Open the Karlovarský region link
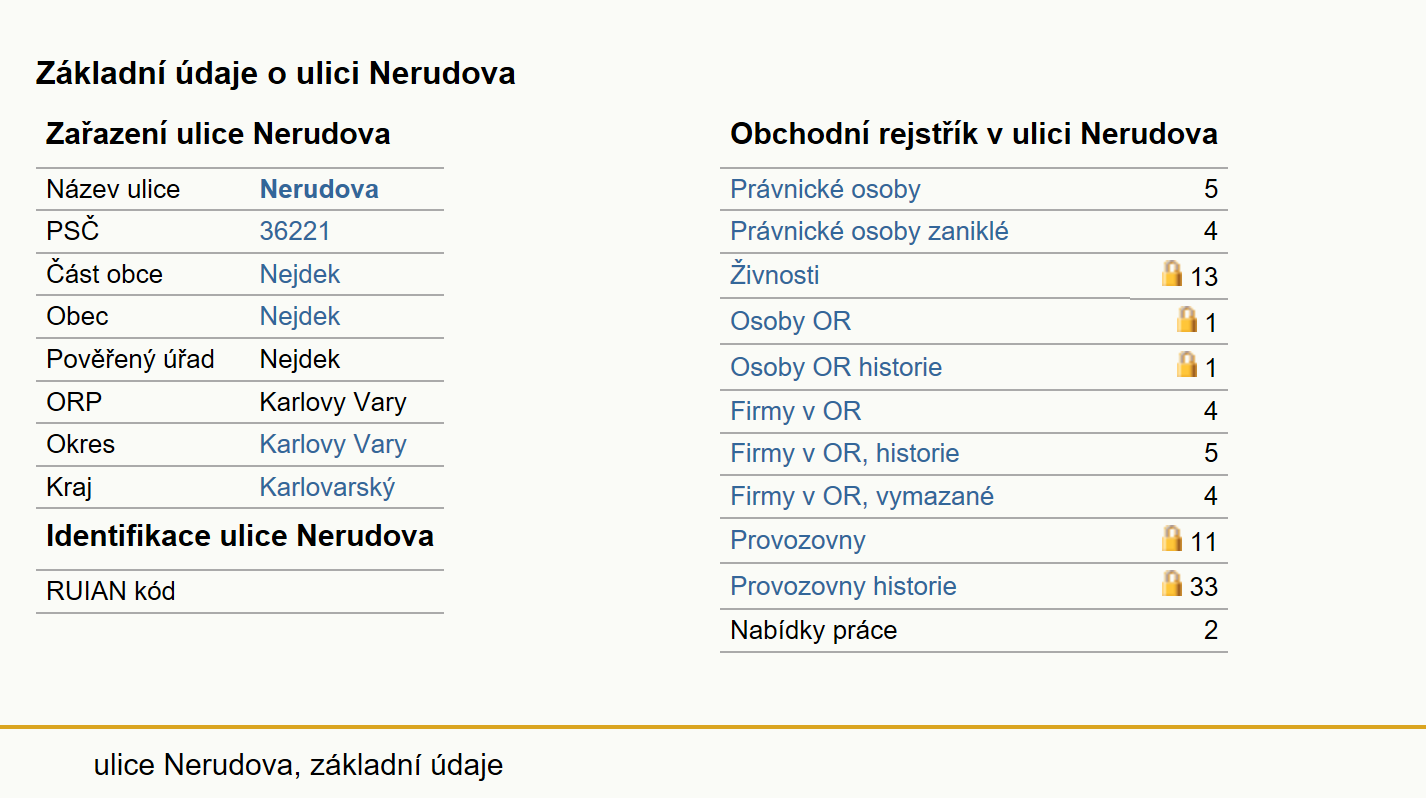This screenshot has width=1426, height=798. [x=328, y=487]
